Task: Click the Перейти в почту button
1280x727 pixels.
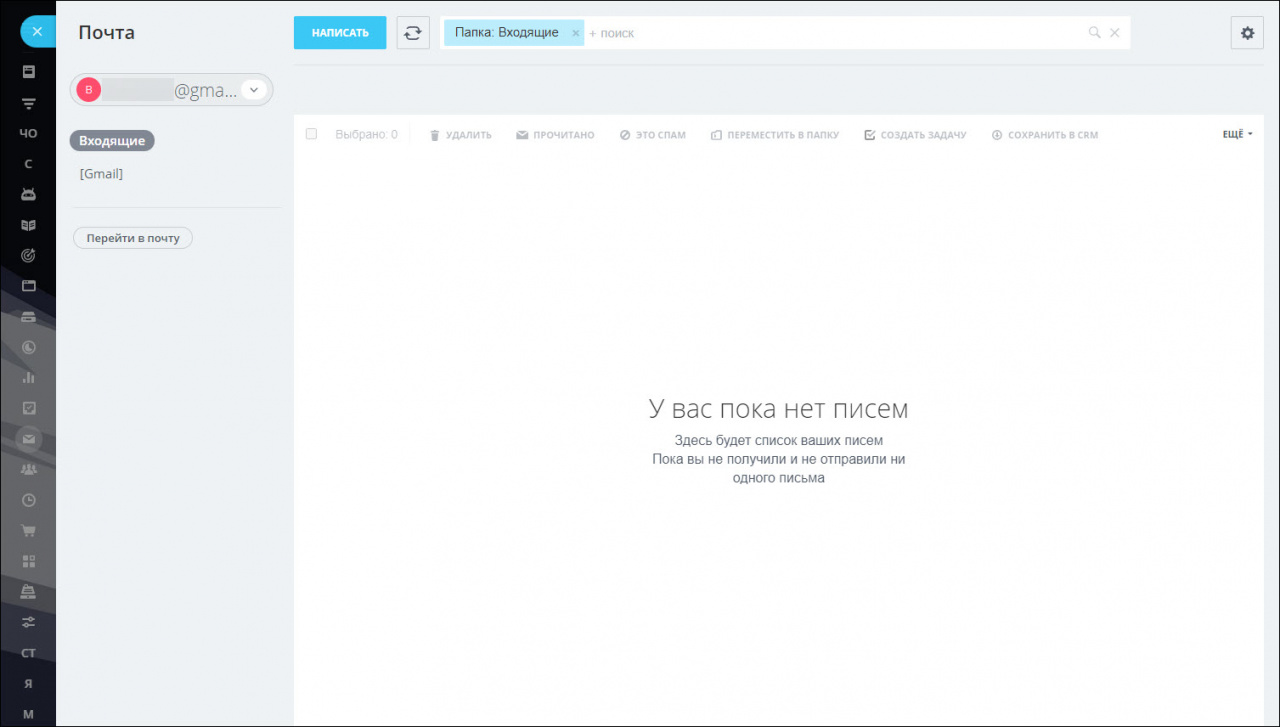Action: click(x=133, y=238)
